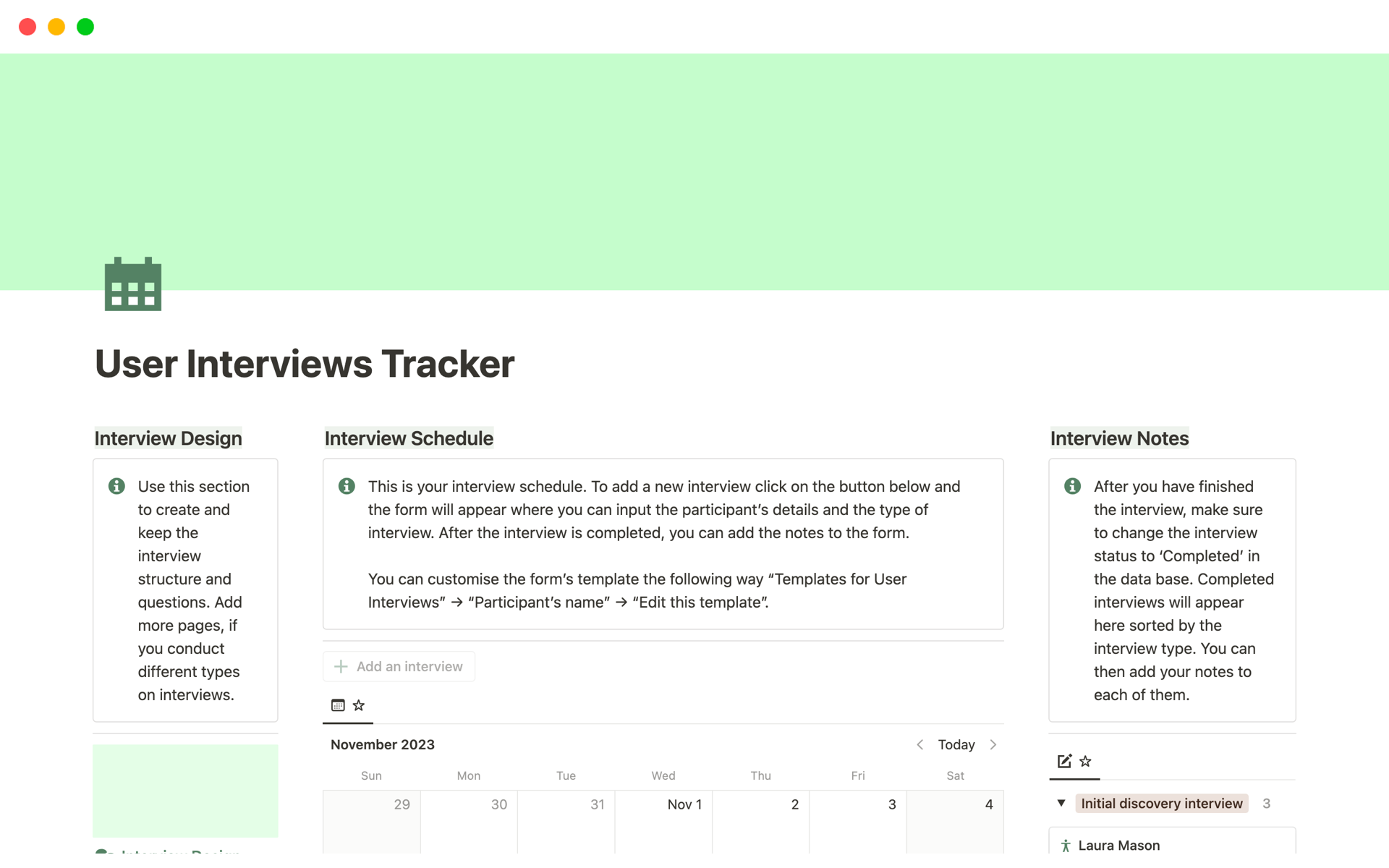Click '+ Add an interview' button
The width and height of the screenshot is (1389, 868).
(x=398, y=666)
